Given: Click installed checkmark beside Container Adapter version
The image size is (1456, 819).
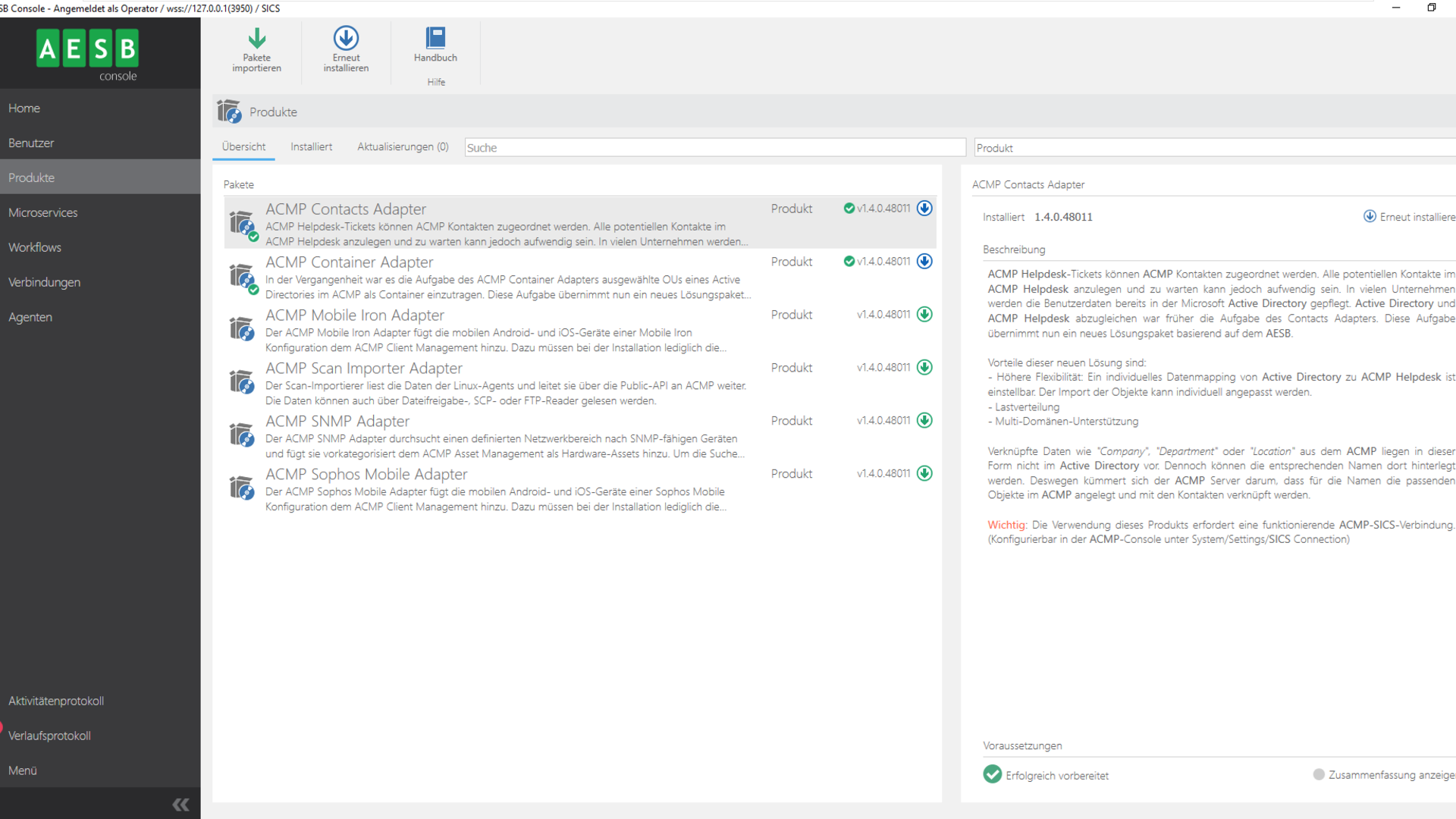Looking at the screenshot, I should coord(849,262).
